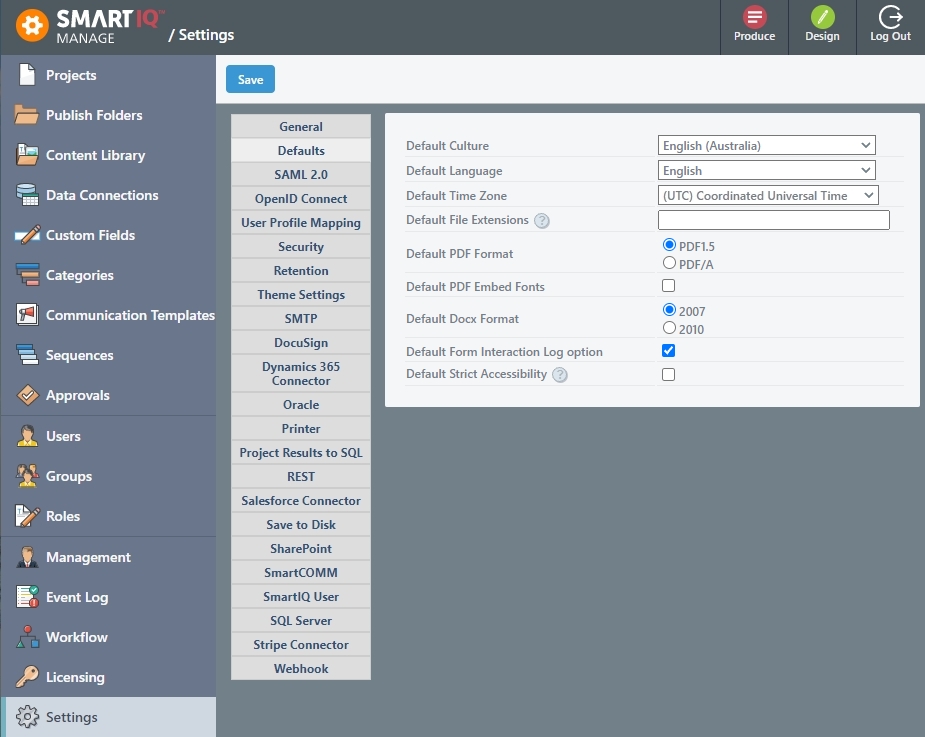
Task: Open Roles icon in sidebar
Action: coord(27,516)
